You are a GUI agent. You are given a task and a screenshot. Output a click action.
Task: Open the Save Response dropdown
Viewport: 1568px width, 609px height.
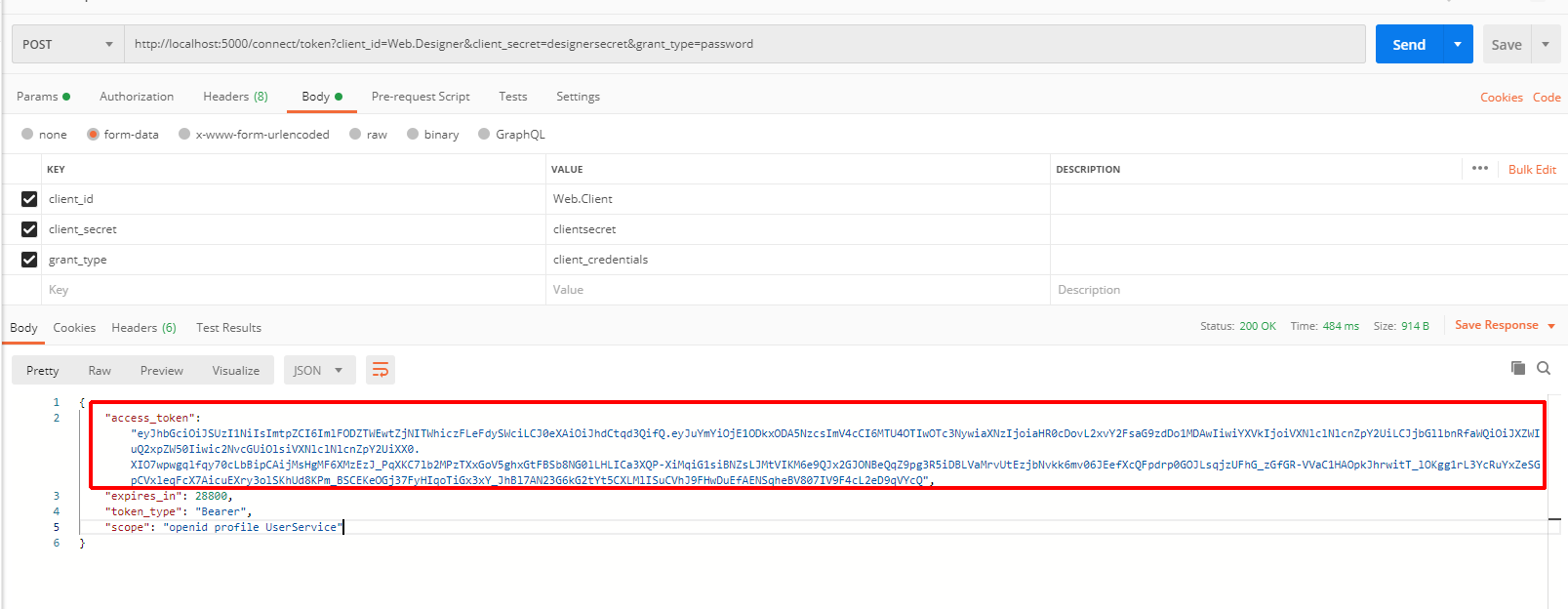(1505, 325)
